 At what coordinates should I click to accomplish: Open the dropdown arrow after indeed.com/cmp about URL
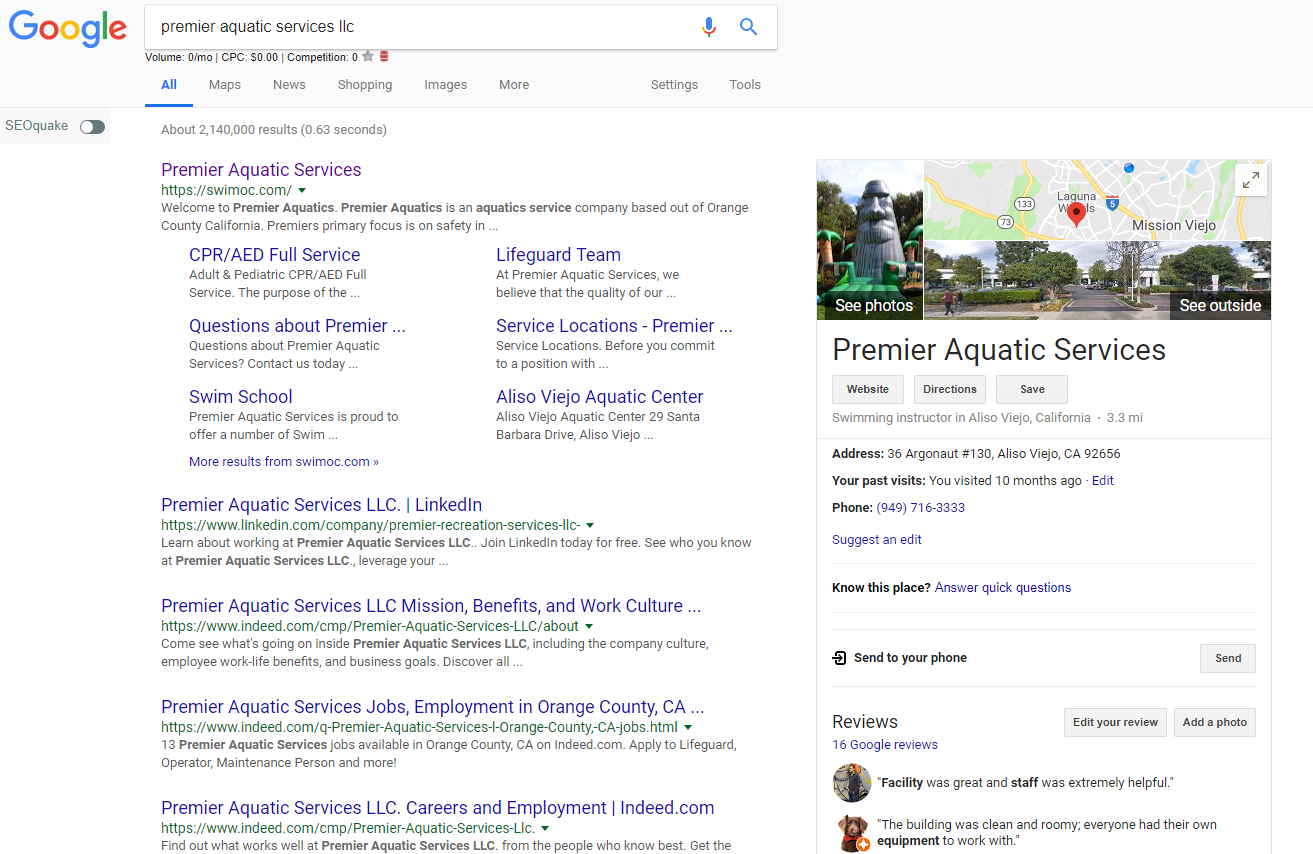(x=589, y=626)
